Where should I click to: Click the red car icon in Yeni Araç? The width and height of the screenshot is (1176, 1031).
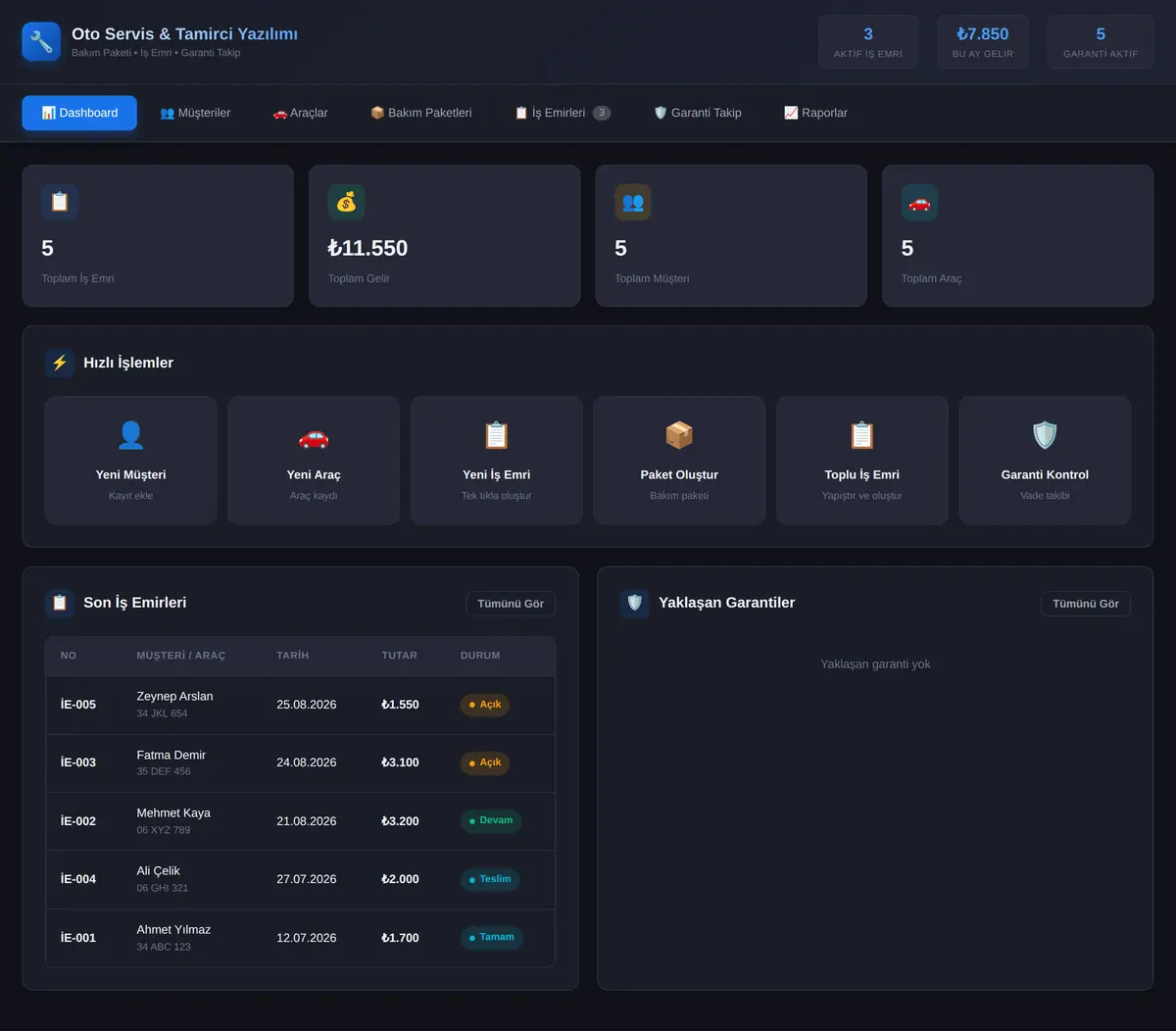tap(314, 435)
